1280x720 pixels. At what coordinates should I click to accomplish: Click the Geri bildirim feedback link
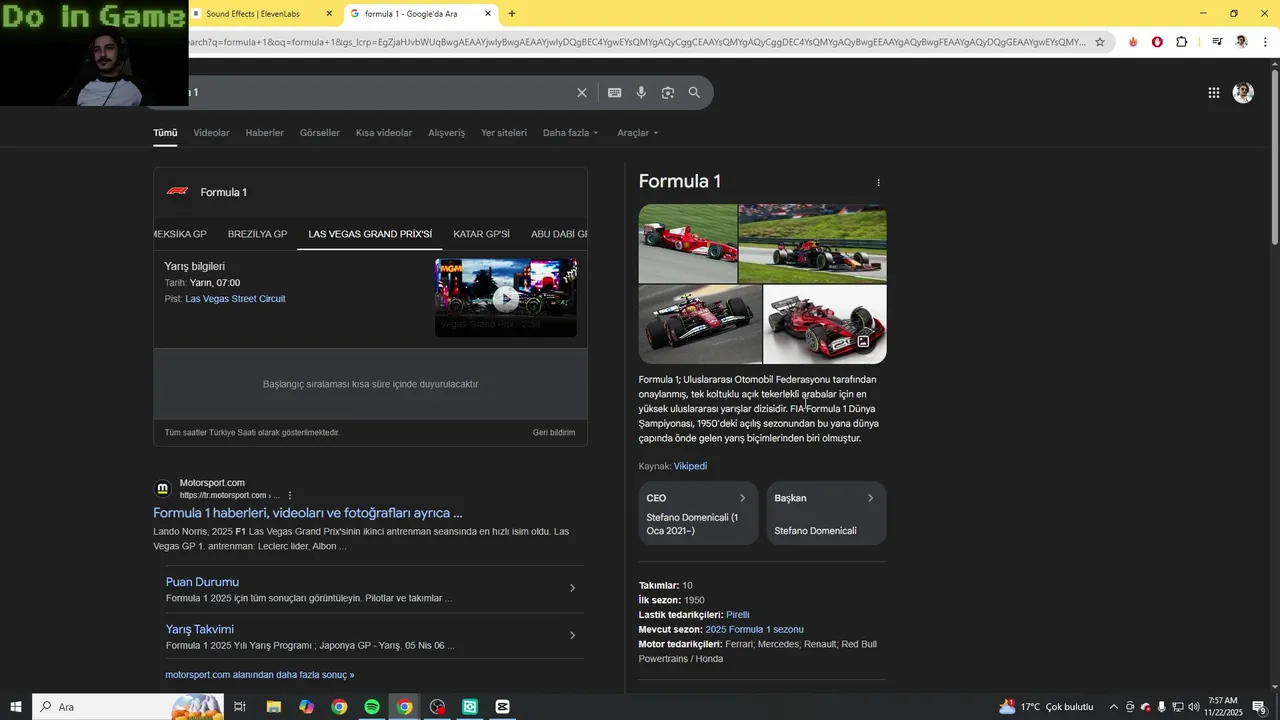tap(554, 433)
